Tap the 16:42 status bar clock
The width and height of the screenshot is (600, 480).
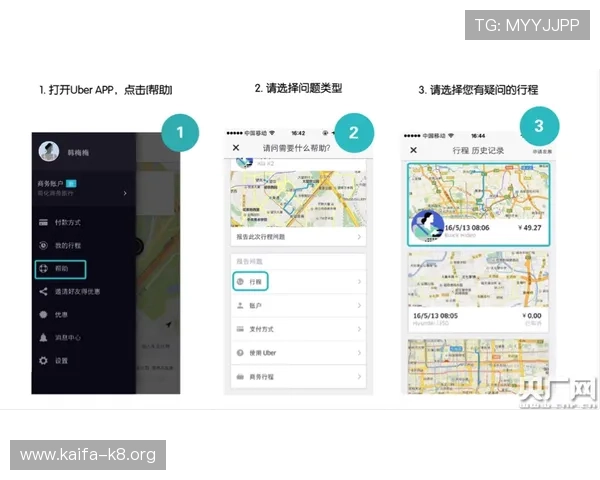click(x=298, y=133)
